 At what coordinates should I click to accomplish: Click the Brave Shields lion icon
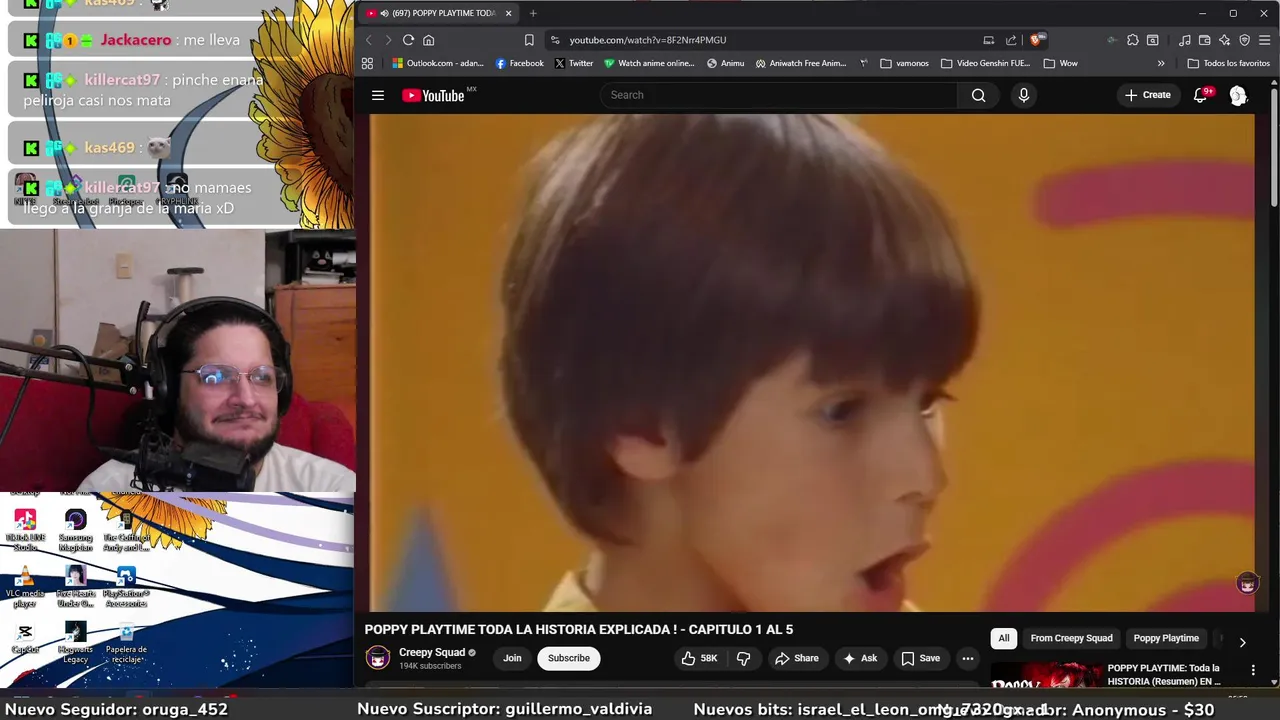[1037, 40]
